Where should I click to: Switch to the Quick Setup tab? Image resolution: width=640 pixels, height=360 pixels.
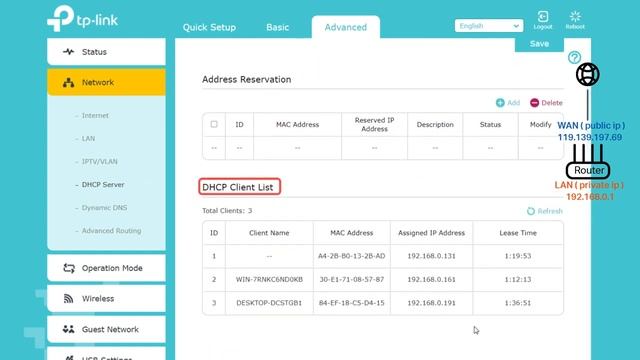click(x=209, y=27)
